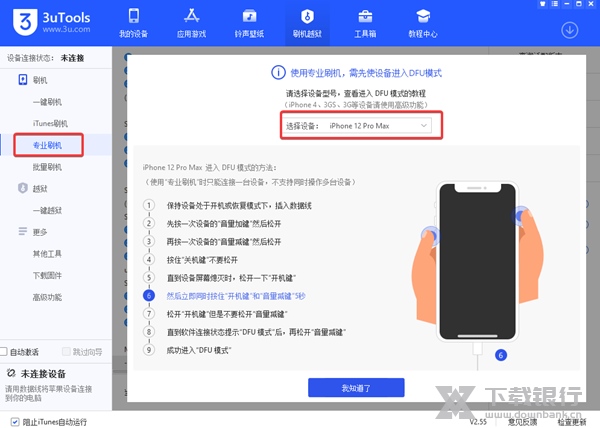The width and height of the screenshot is (600, 428).
Task: Open the 工具箱 toolbox icon
Action: point(365,16)
